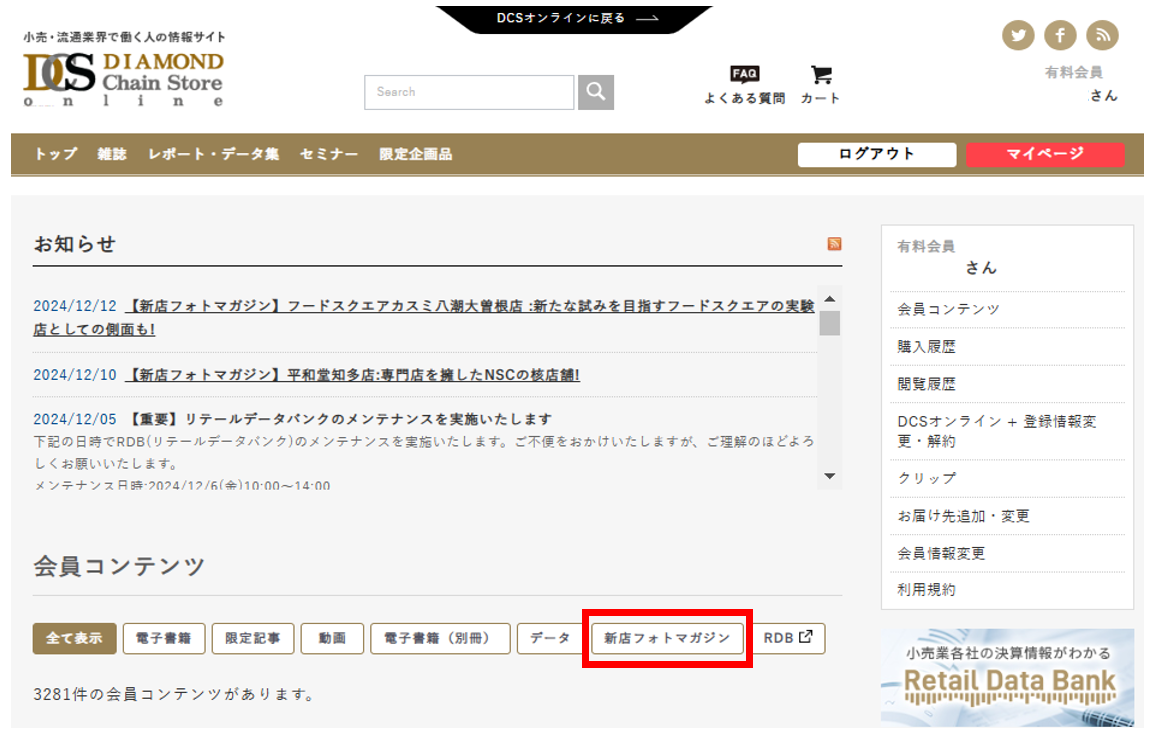Click the magnifier search button
1149x735 pixels.
click(596, 92)
